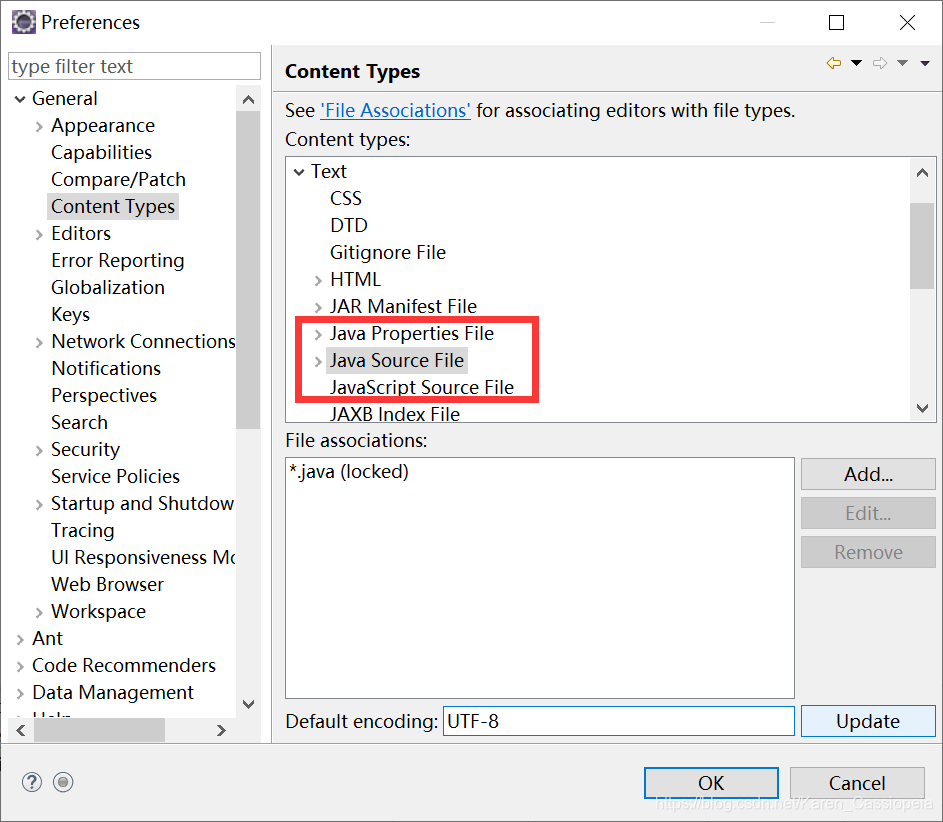Click the preference tree scroll right arrow

coord(221,730)
